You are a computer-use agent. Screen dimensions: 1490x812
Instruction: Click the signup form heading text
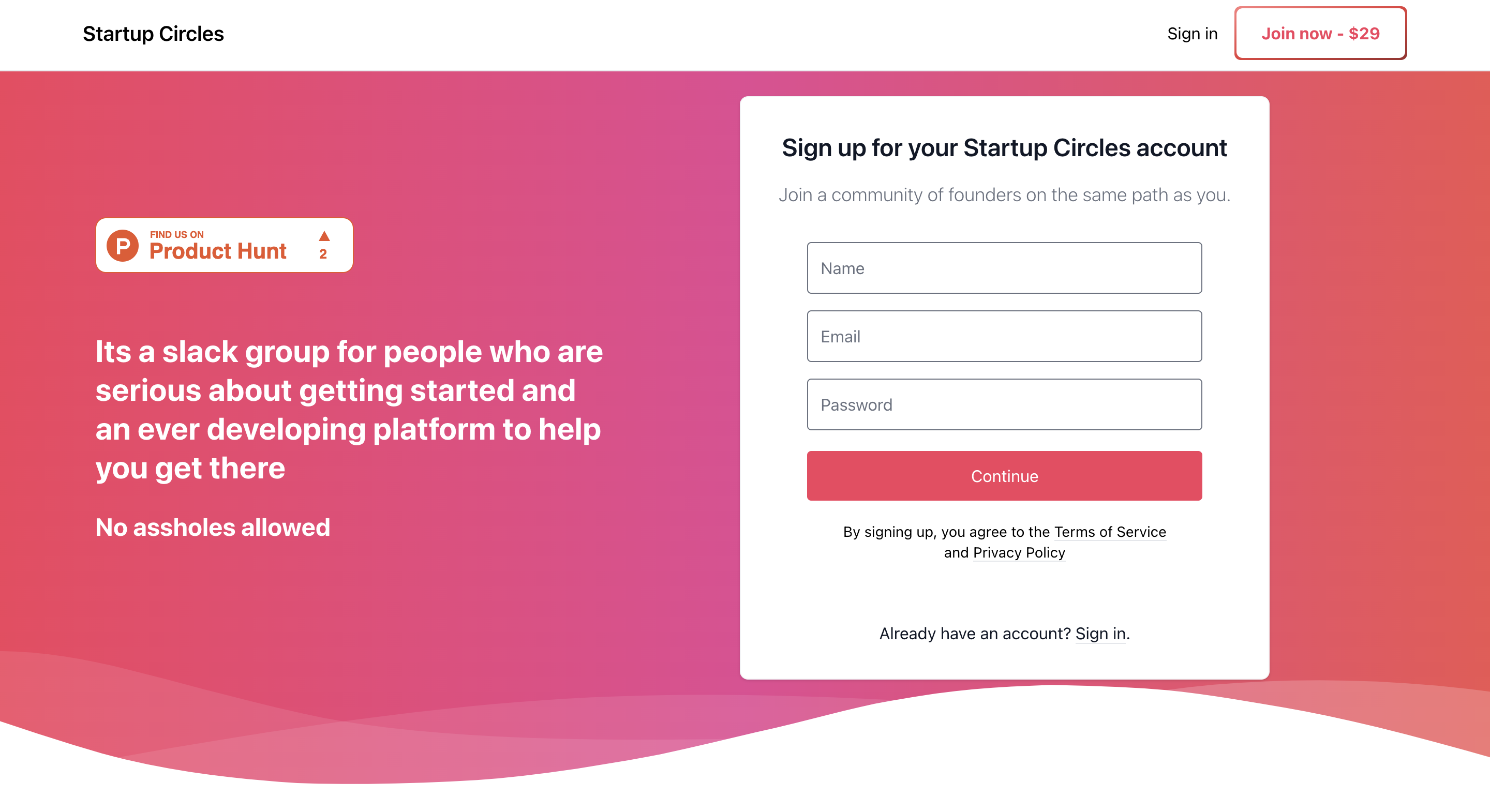coord(1005,148)
